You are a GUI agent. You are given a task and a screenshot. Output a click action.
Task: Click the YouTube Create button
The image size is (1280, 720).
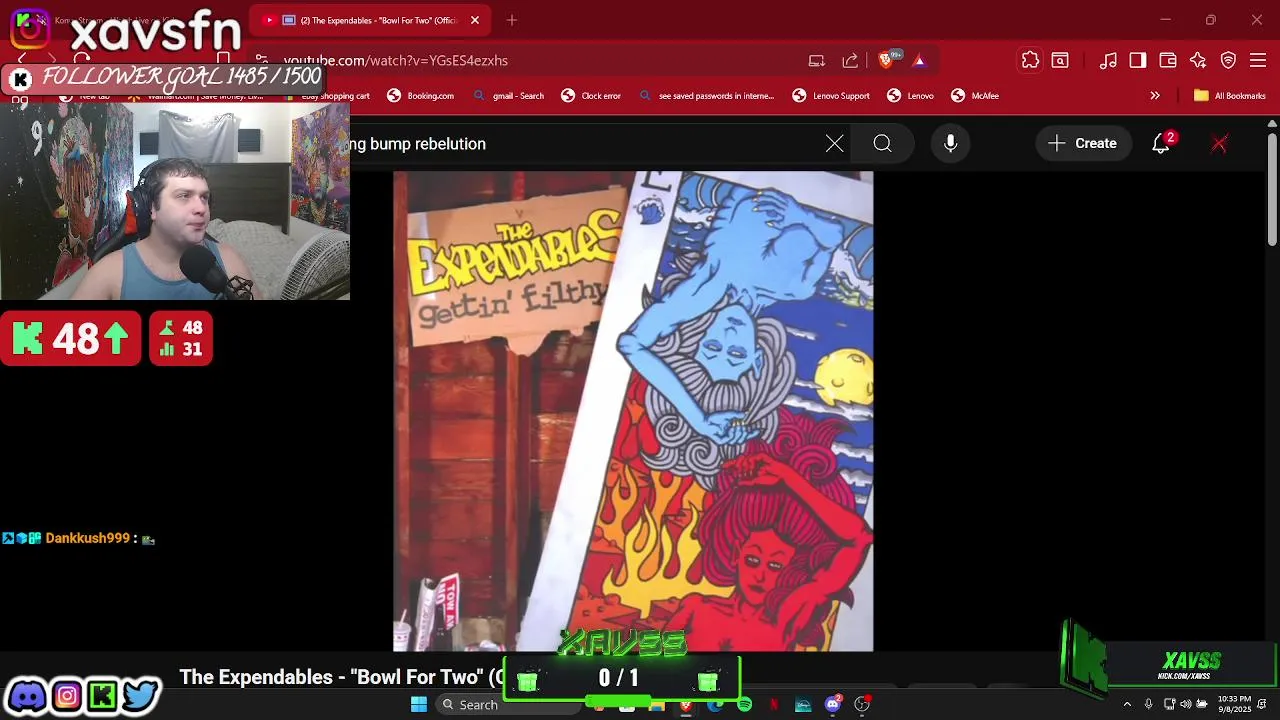click(1082, 144)
